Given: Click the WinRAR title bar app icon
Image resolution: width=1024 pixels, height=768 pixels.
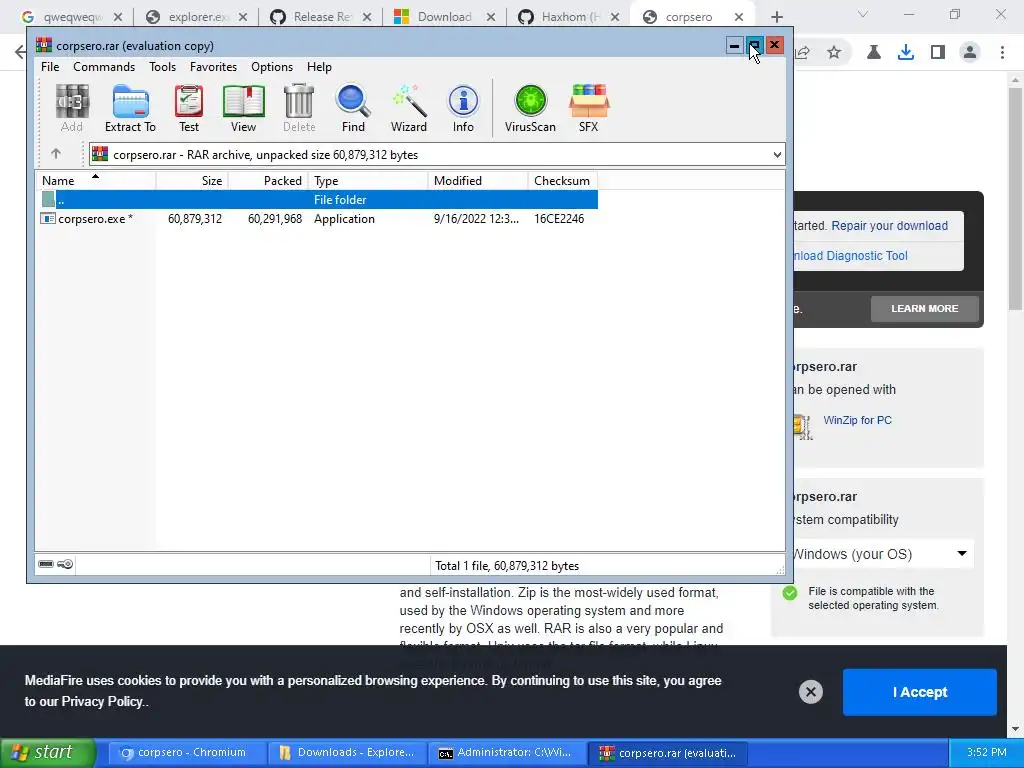Looking at the screenshot, I should click(44, 45).
